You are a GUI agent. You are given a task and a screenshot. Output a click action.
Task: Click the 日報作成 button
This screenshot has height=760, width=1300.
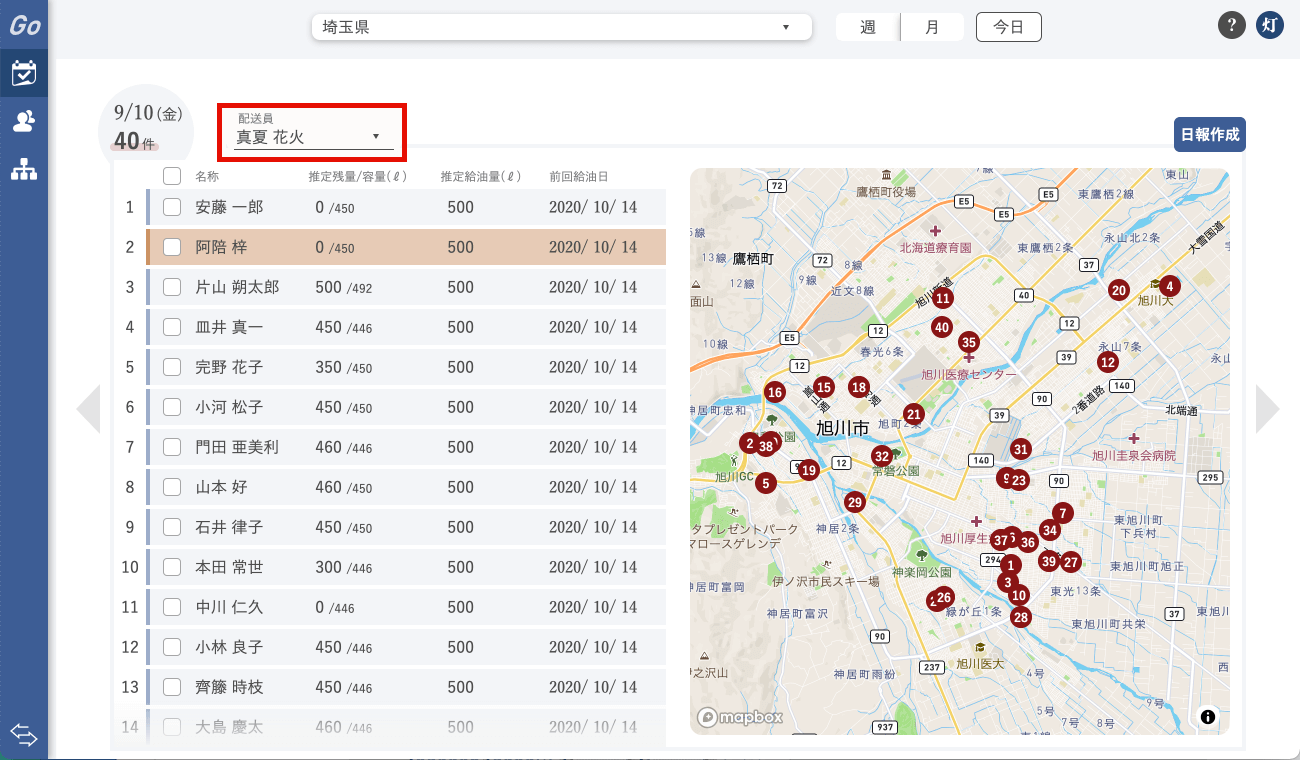pyautogui.click(x=1210, y=135)
